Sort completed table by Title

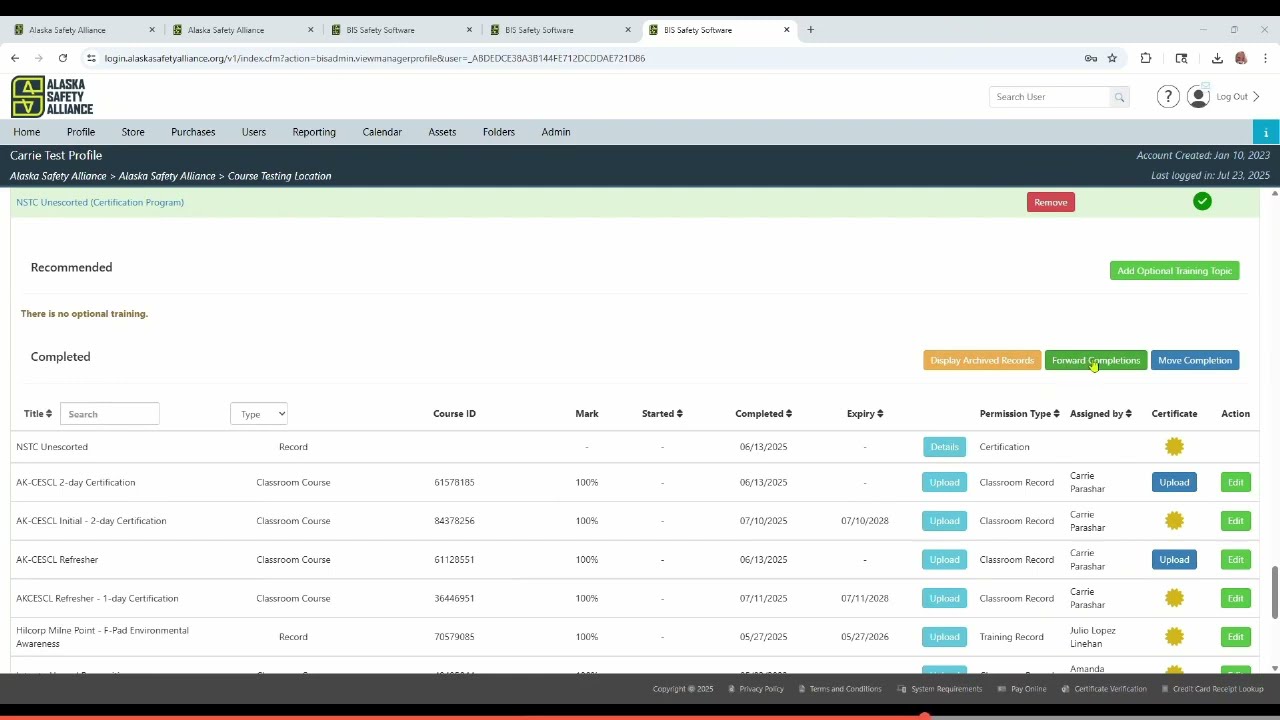(38, 414)
